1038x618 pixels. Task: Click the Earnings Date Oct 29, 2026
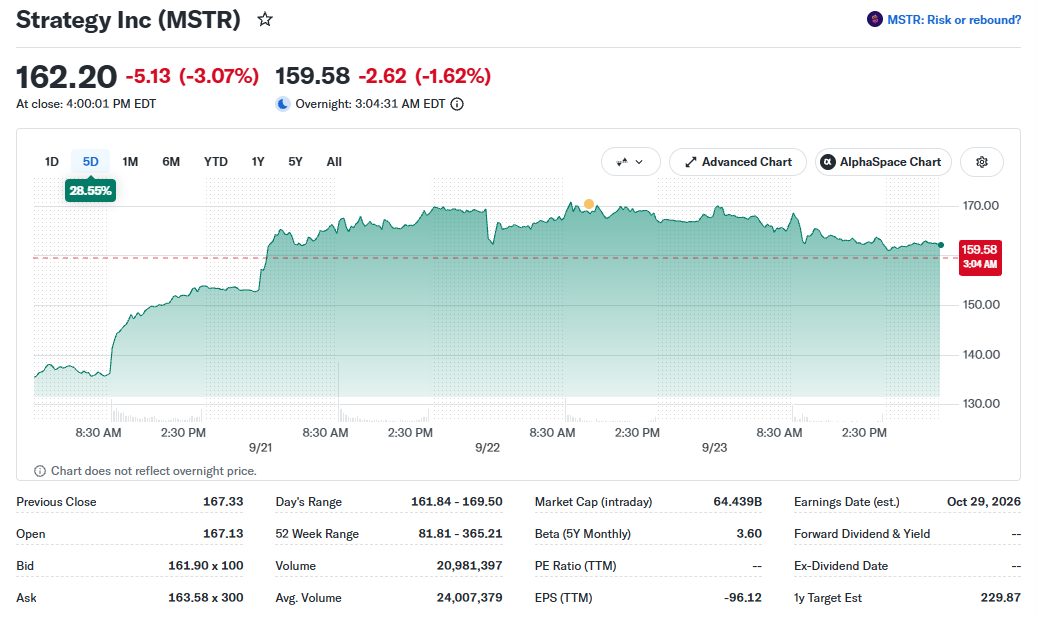(984, 502)
